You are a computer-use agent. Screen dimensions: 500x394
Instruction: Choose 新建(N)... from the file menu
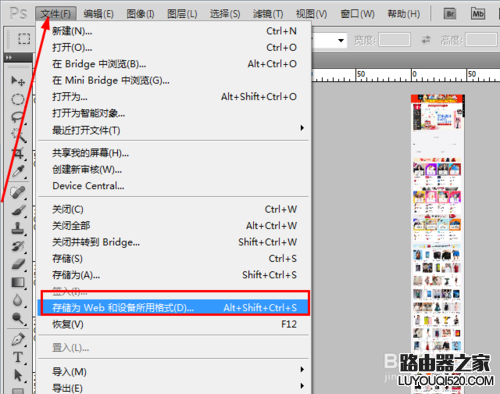(x=174, y=31)
